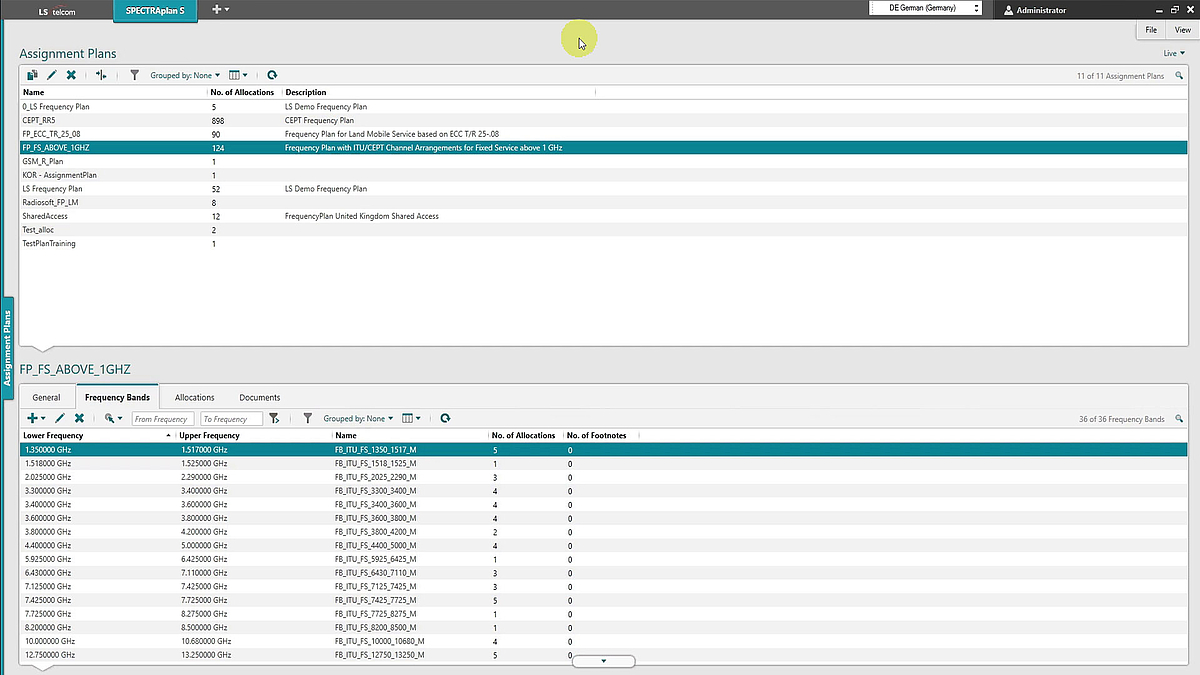The width and height of the screenshot is (1200, 675).
Task: Apply frequency filter icon after To Frequency
Action: (275, 419)
